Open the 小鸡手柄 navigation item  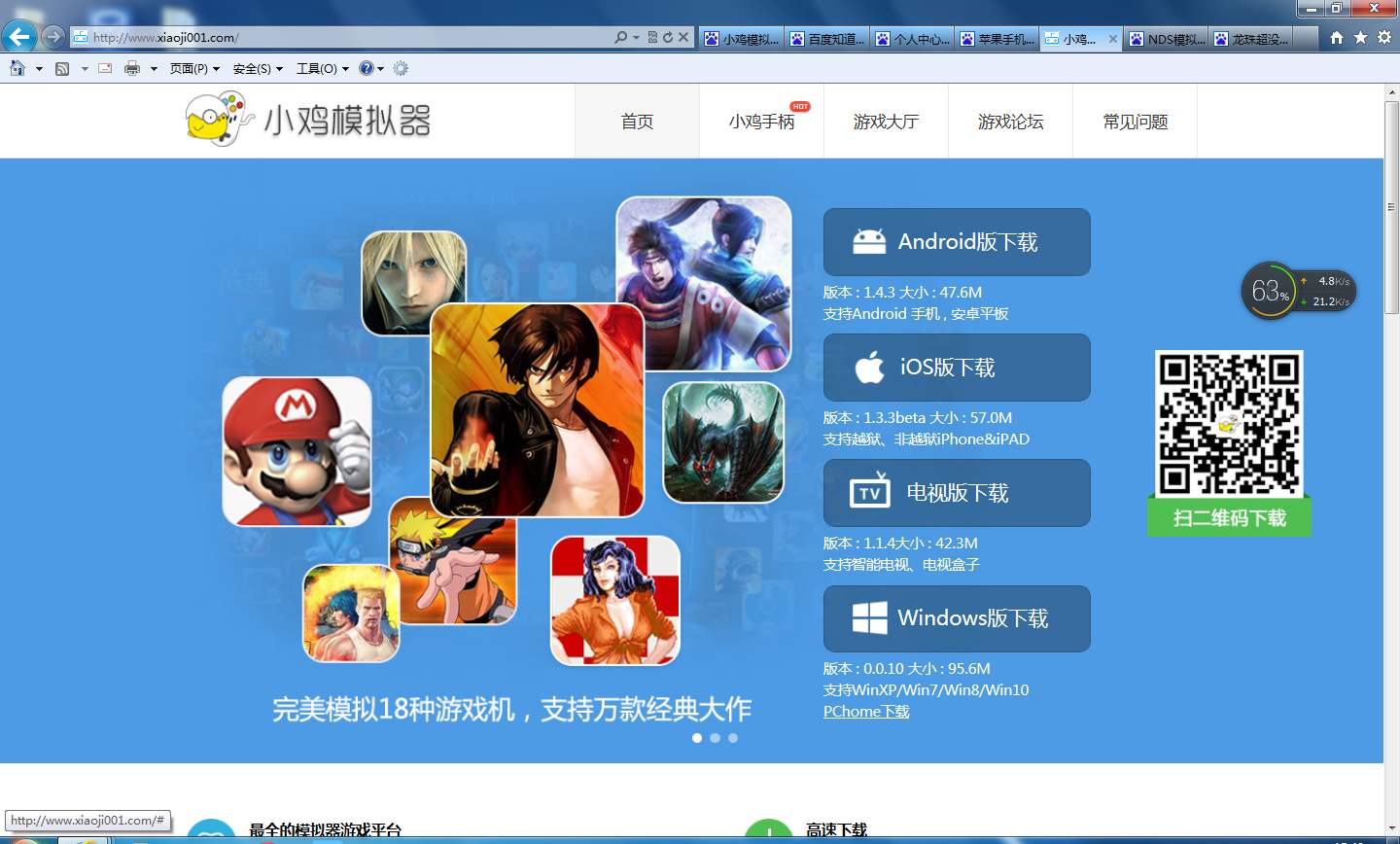pos(761,121)
